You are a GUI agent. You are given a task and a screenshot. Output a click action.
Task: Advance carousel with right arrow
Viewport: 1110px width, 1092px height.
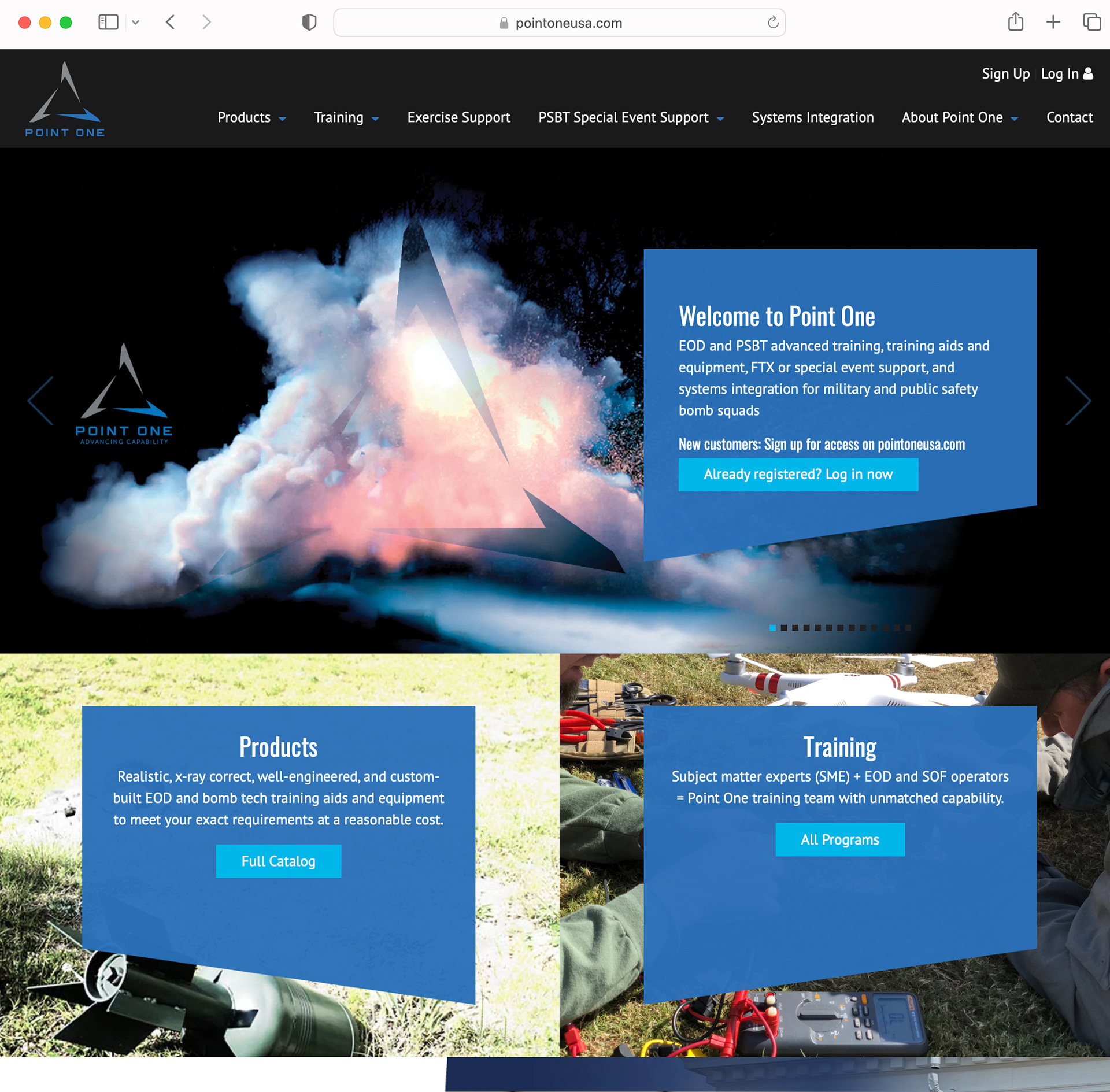(x=1078, y=401)
